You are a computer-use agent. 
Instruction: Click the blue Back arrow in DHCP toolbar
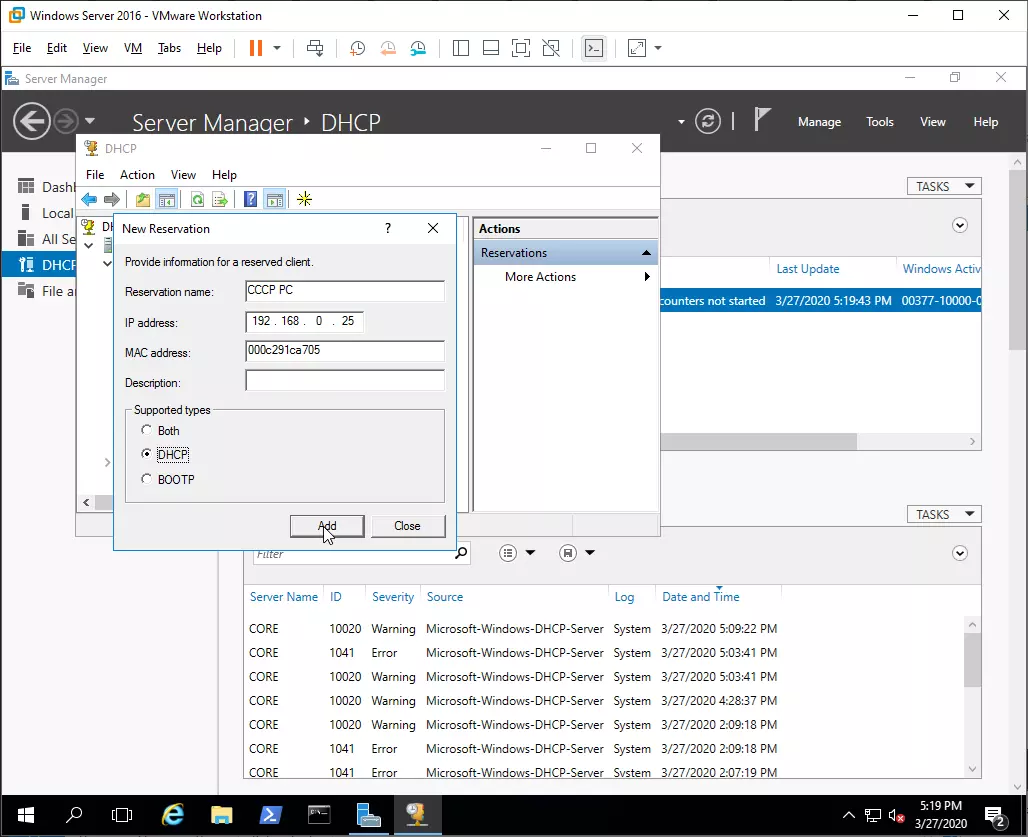tap(89, 199)
